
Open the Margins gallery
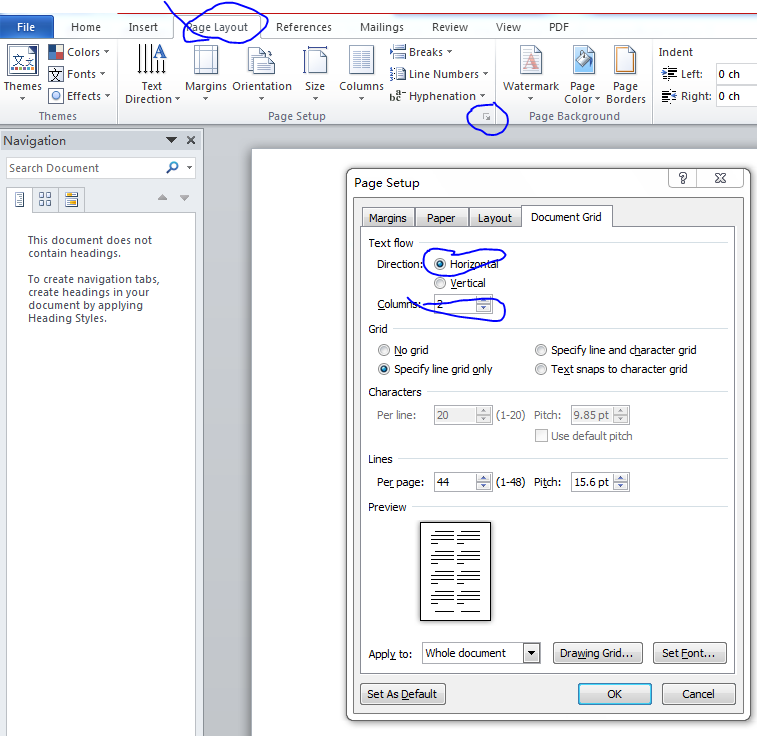coord(206,73)
